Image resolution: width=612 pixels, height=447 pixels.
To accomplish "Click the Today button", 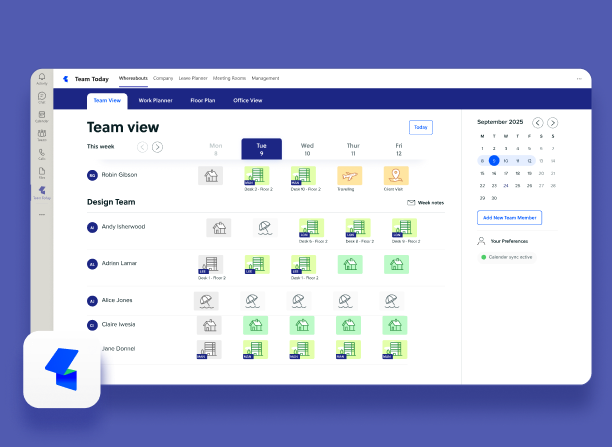I will tap(421, 127).
